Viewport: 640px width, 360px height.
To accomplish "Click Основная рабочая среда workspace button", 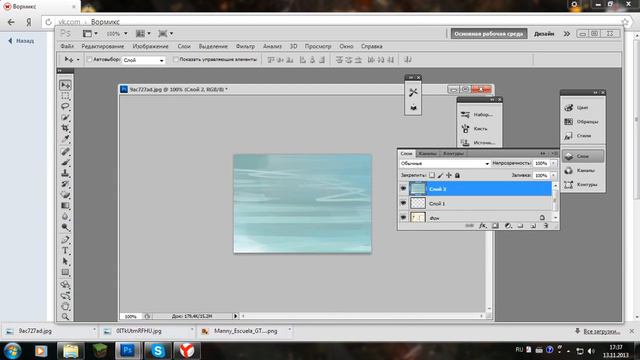I will (489, 34).
